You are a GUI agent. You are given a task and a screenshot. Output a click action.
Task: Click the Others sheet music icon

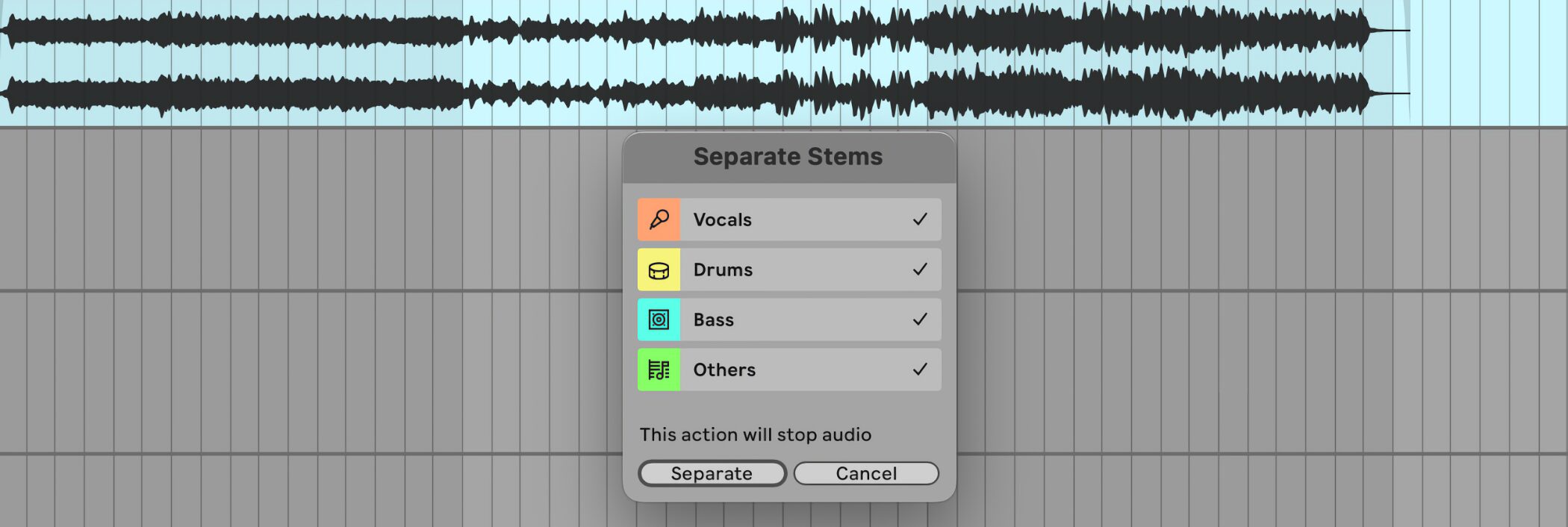tap(659, 369)
